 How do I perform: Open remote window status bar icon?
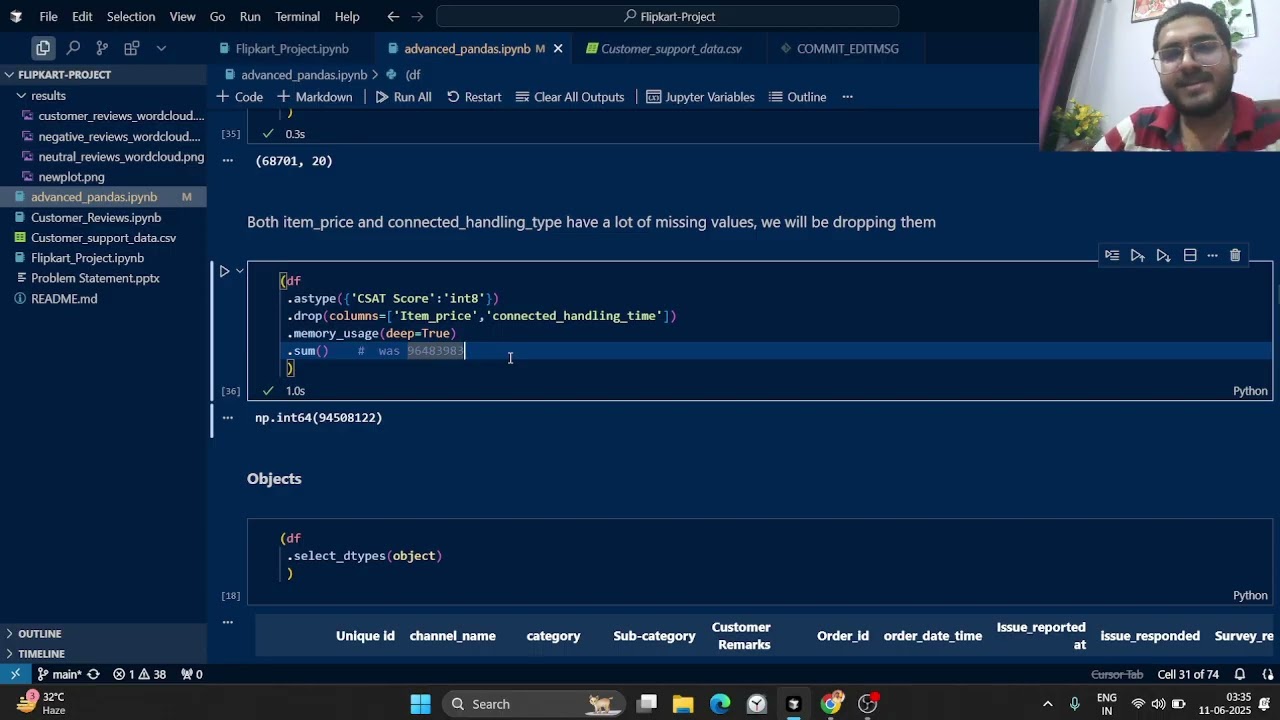(x=15, y=674)
